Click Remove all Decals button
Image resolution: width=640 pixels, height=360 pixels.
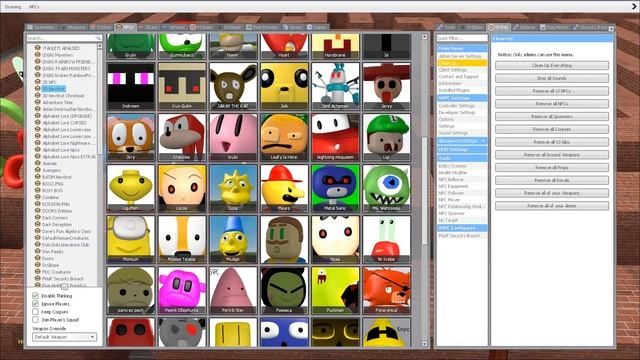point(552,180)
